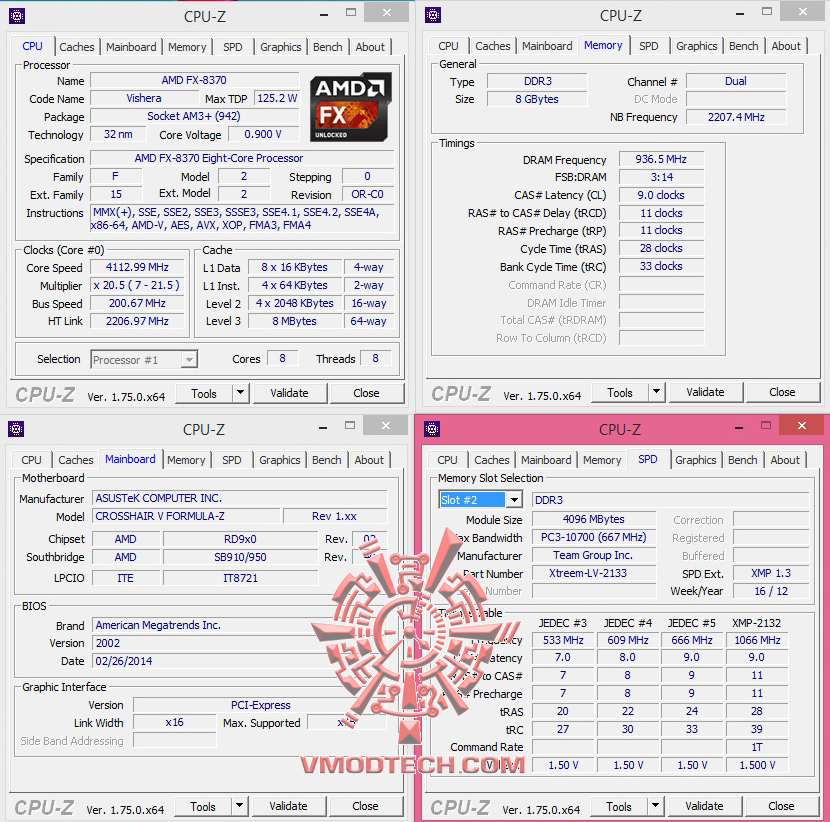Open Graphics tab in Memory window

[x=697, y=46]
